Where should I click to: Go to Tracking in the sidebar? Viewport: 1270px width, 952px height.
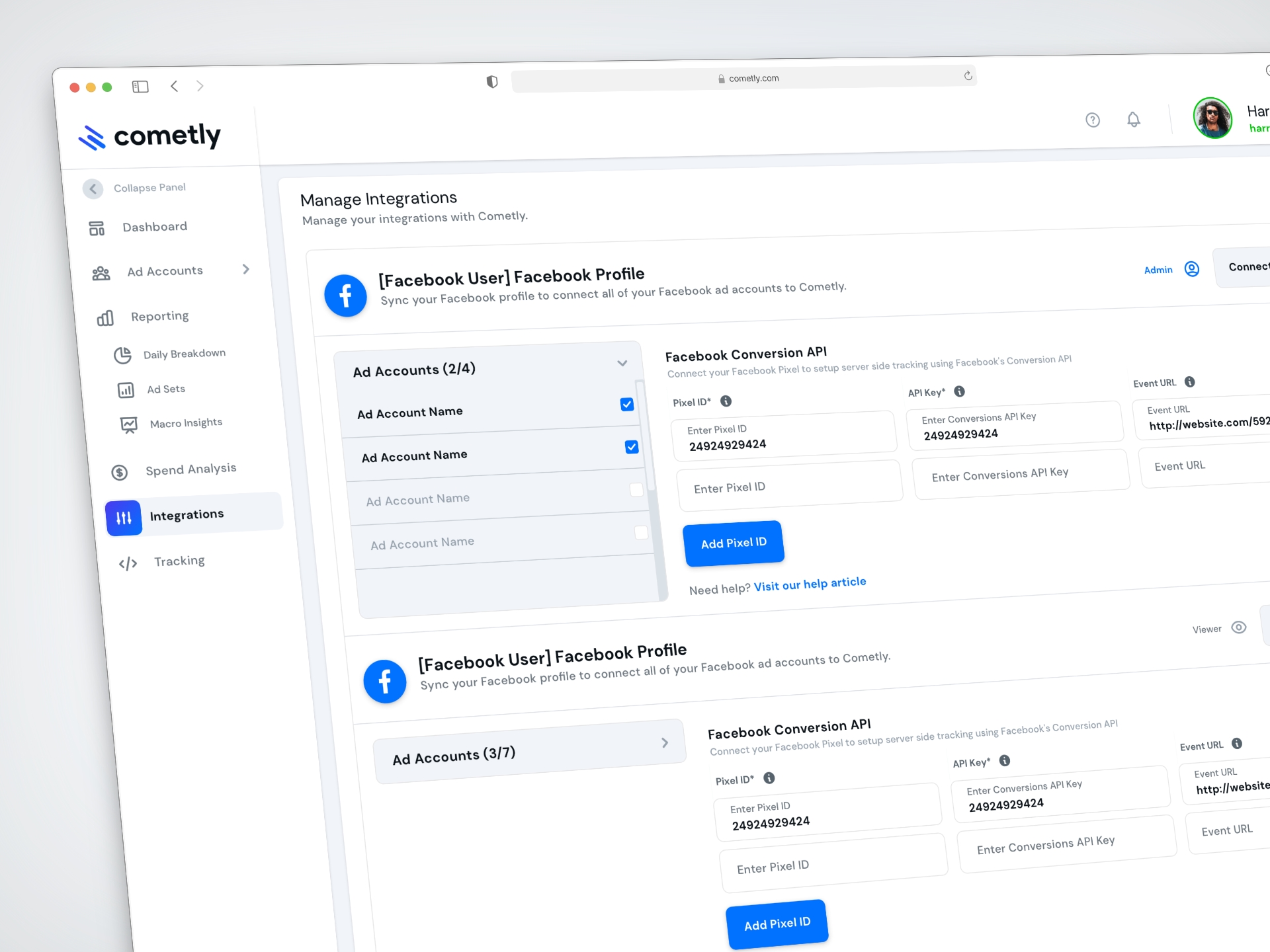pos(179,561)
